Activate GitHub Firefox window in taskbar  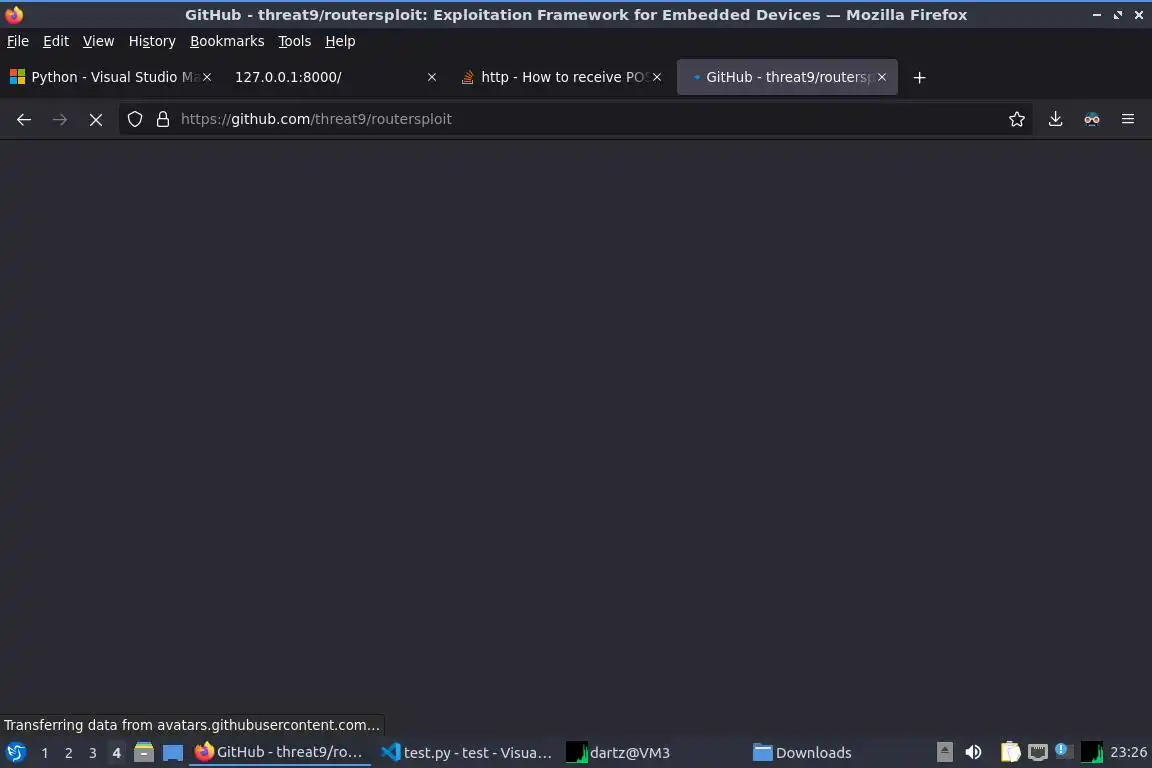click(x=280, y=753)
